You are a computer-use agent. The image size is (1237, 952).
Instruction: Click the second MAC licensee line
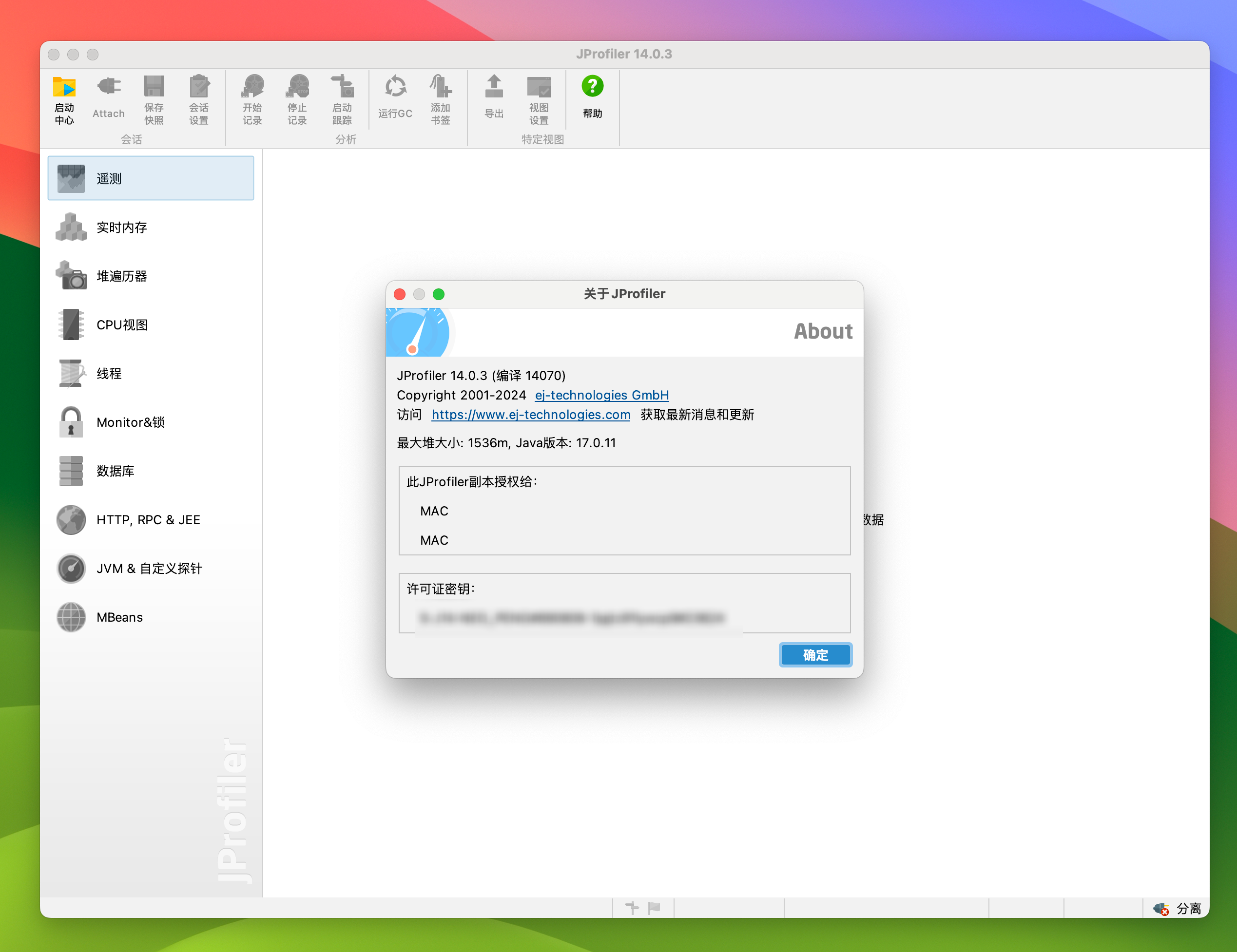point(434,540)
